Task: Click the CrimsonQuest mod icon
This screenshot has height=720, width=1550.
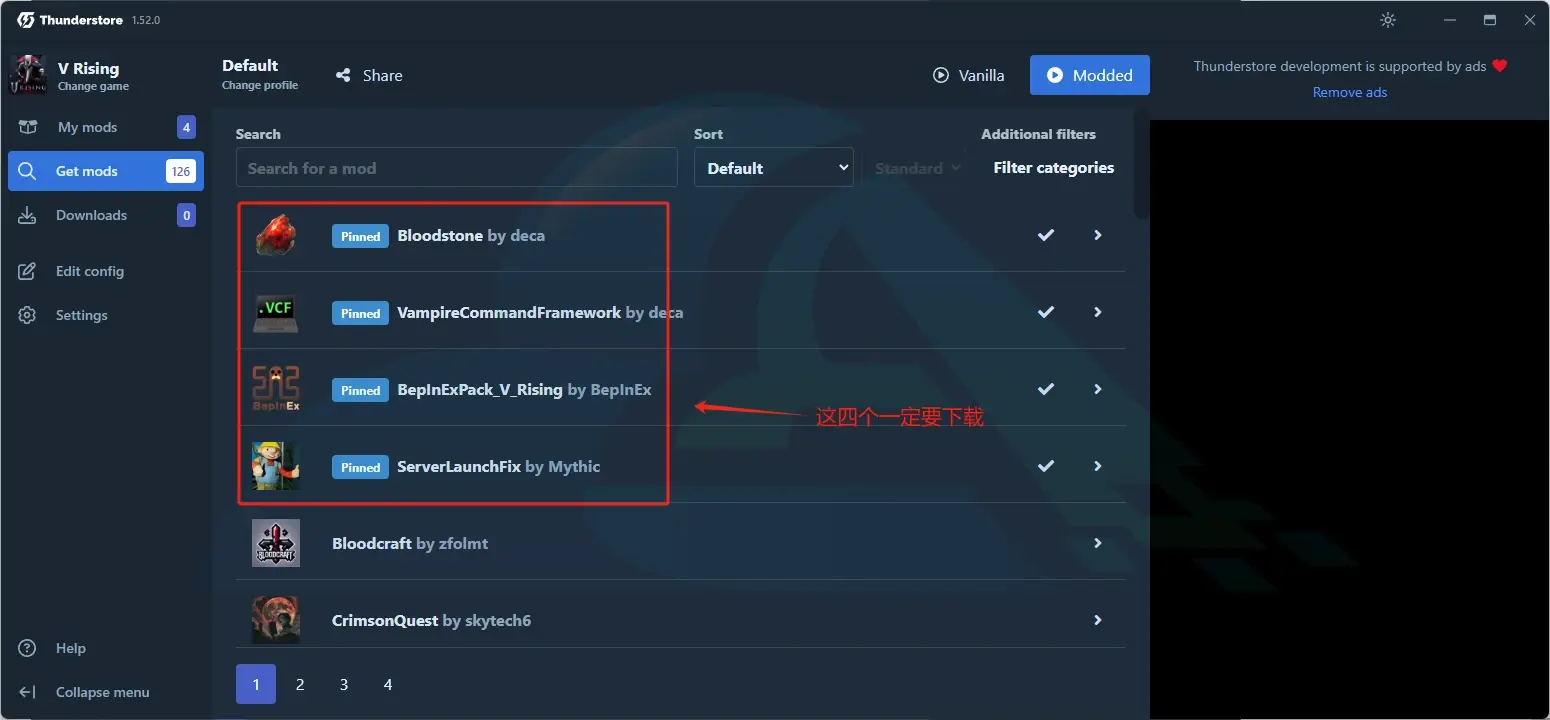Action: pyautogui.click(x=276, y=620)
